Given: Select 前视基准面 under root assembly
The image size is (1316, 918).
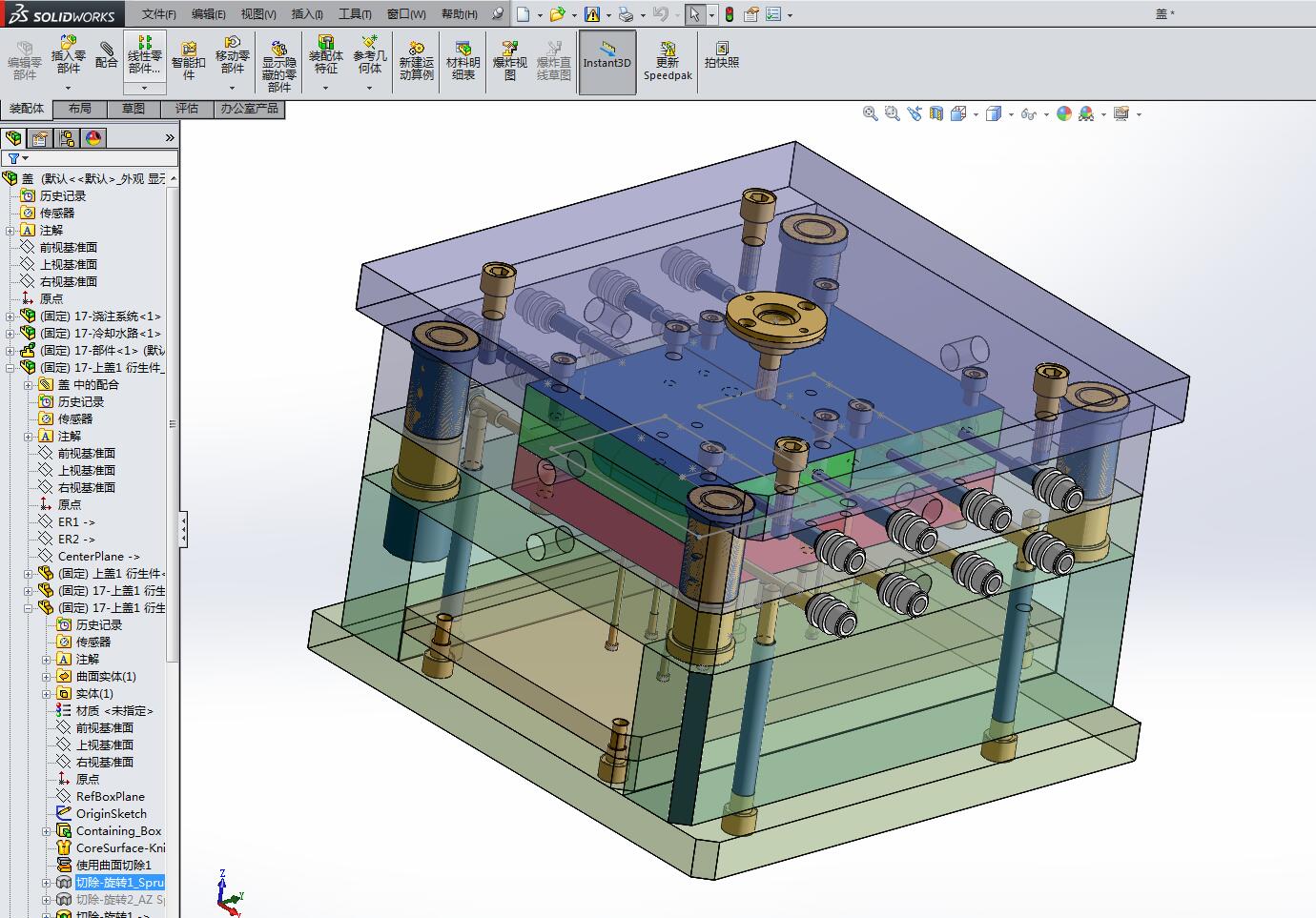Looking at the screenshot, I should pos(69,248).
